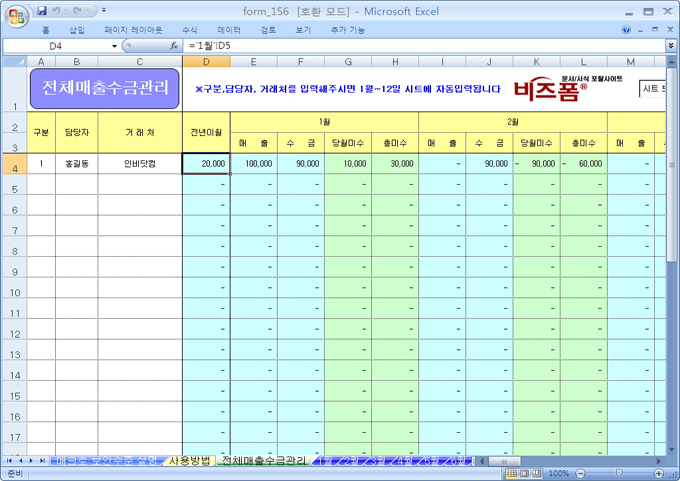Open Customize Quick Access Toolbar dropdown
Screen dimensions: 680x481
[x=104, y=11]
